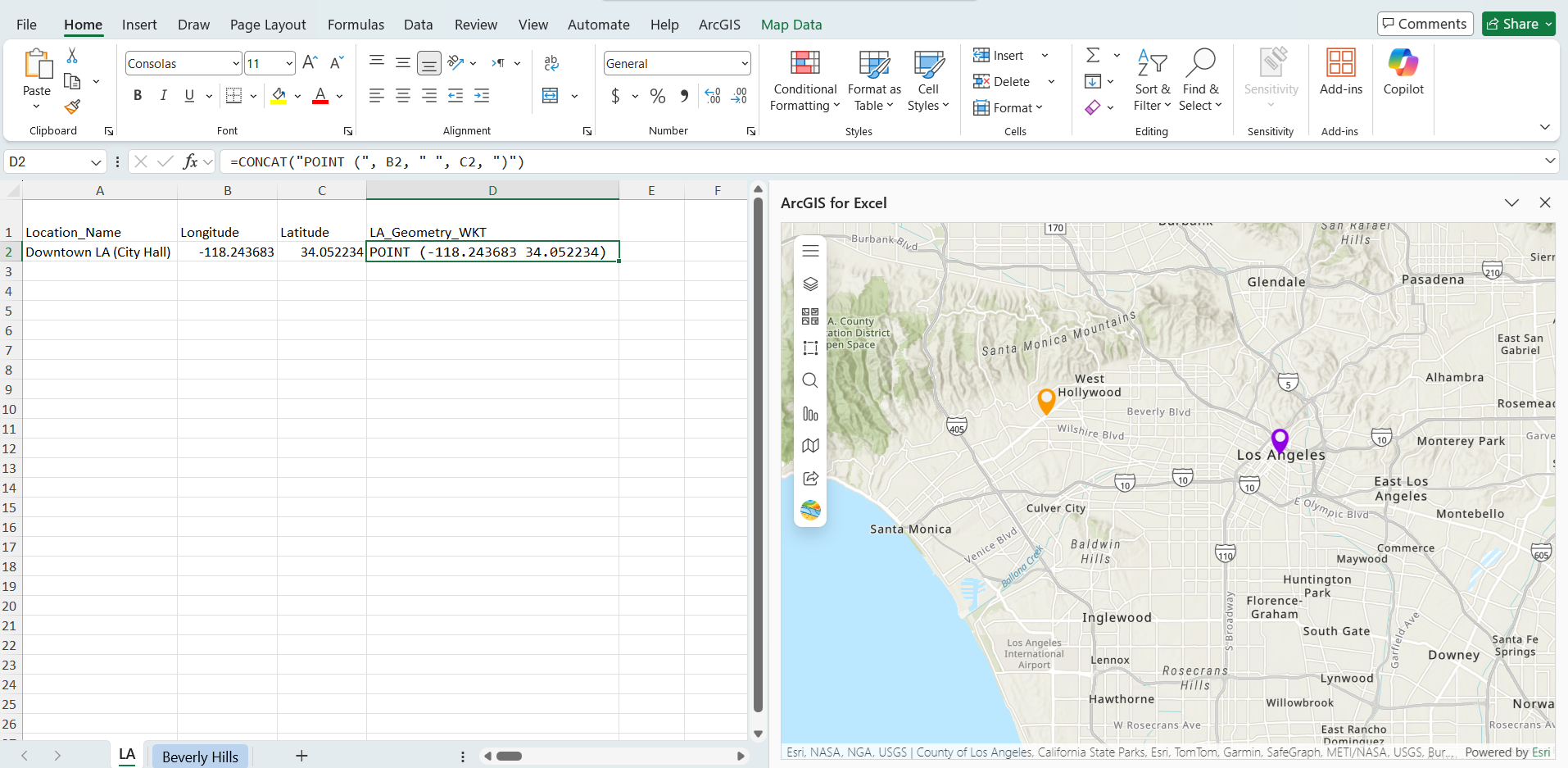Click the Format Painter brush icon
The height and width of the screenshot is (768, 1568).
[72, 107]
